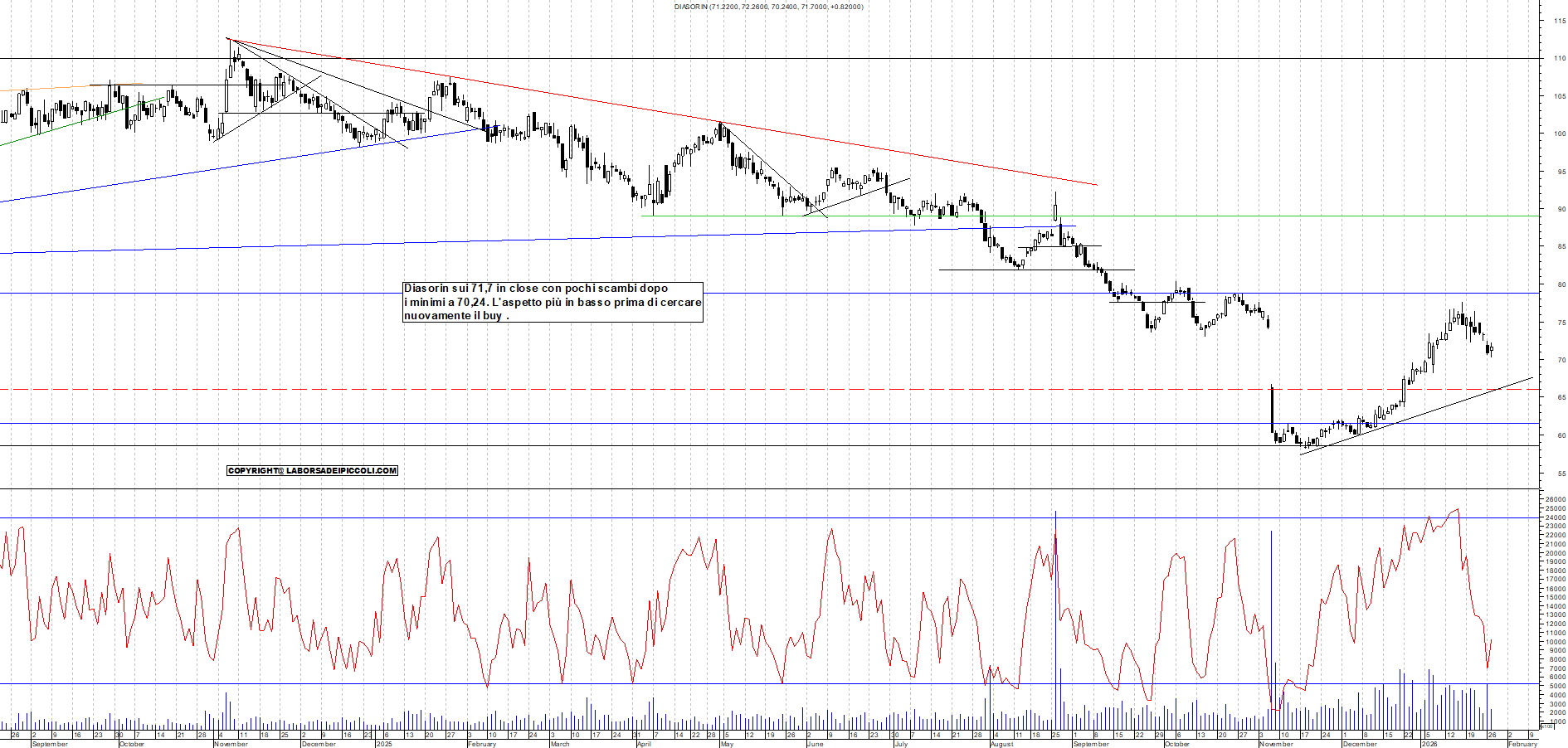The width and height of the screenshot is (1568, 748).
Task: Select the Diasorin commentary text box
Action: coord(553,302)
